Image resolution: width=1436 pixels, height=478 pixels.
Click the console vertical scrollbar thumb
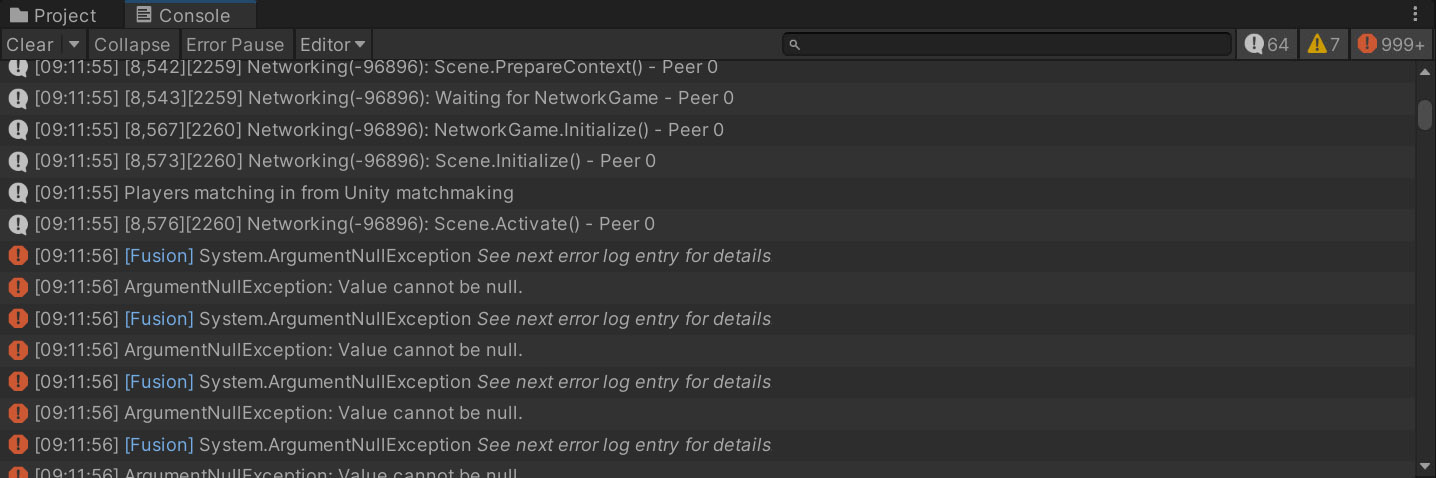(x=1425, y=114)
